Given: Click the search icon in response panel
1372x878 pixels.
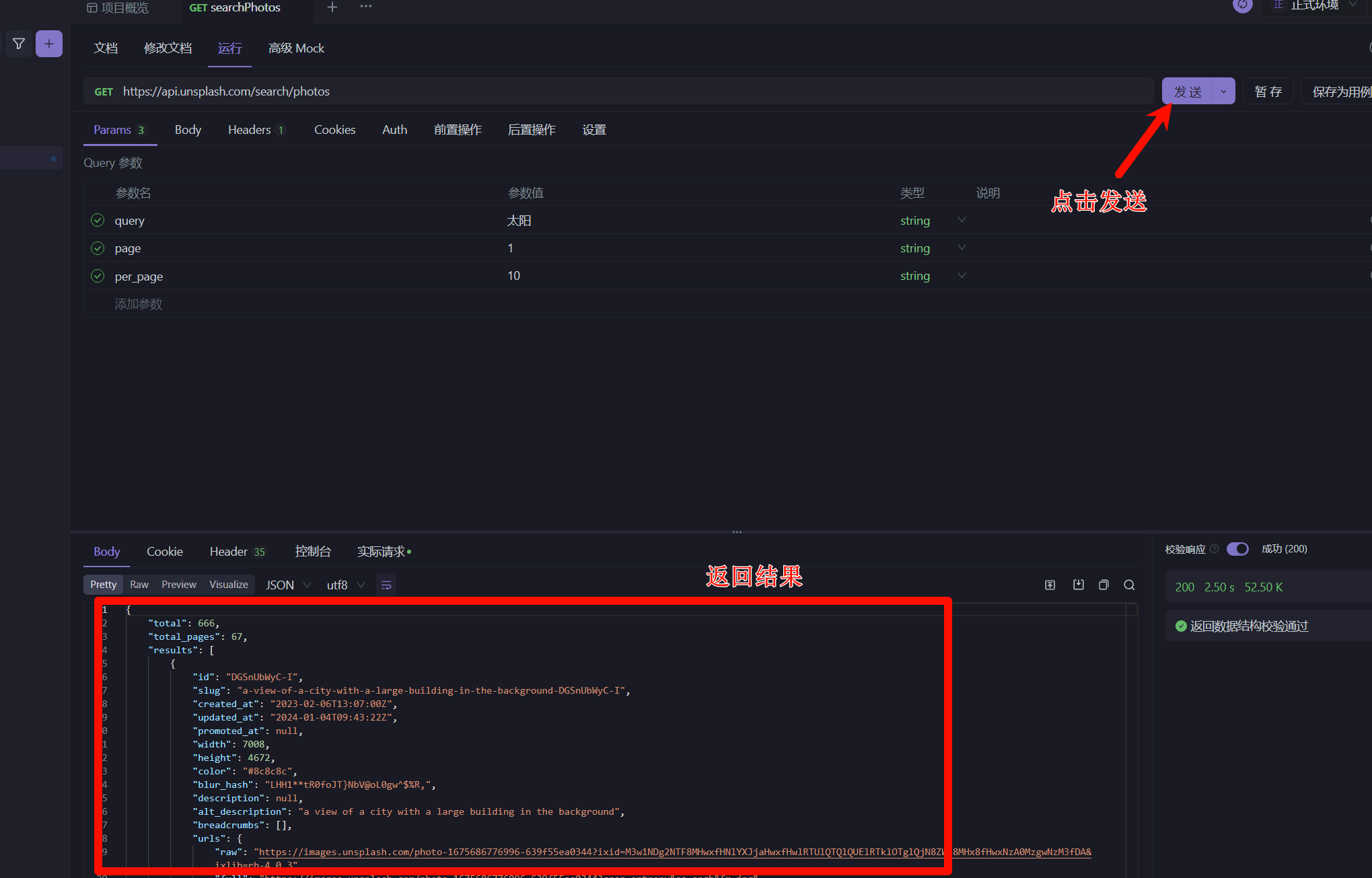Looking at the screenshot, I should coord(1129,585).
